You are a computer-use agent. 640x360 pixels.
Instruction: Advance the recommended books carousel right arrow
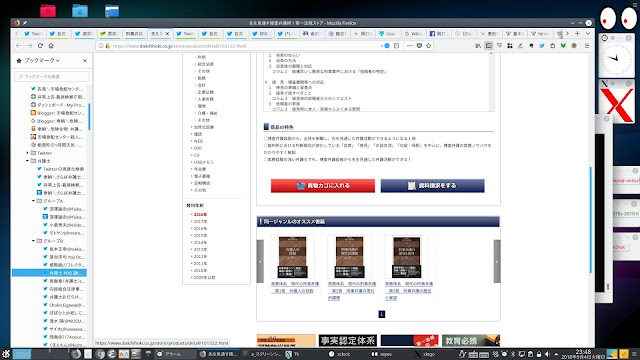click(497, 261)
